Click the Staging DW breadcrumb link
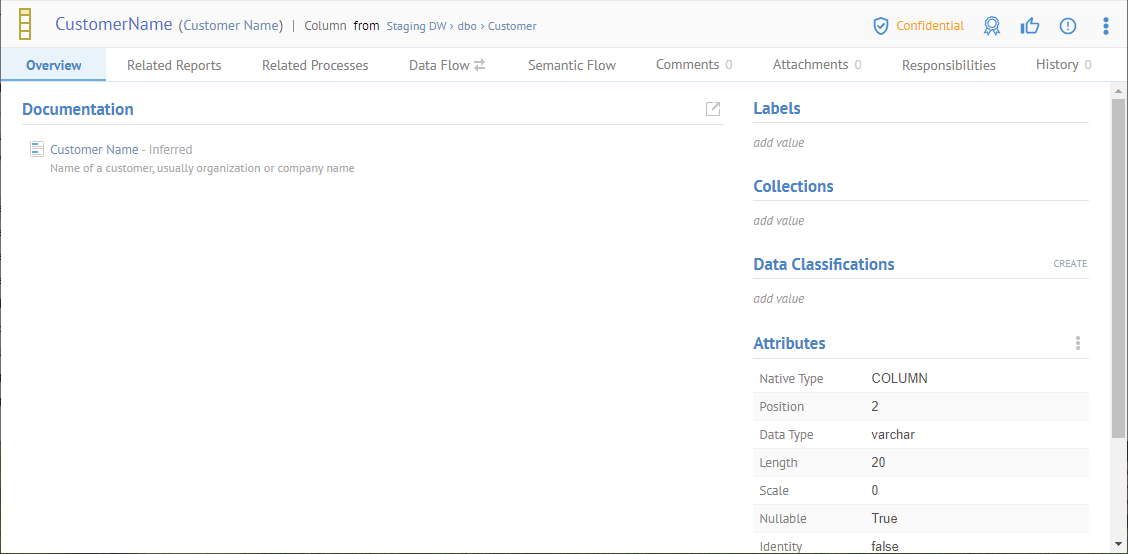 click(x=416, y=26)
